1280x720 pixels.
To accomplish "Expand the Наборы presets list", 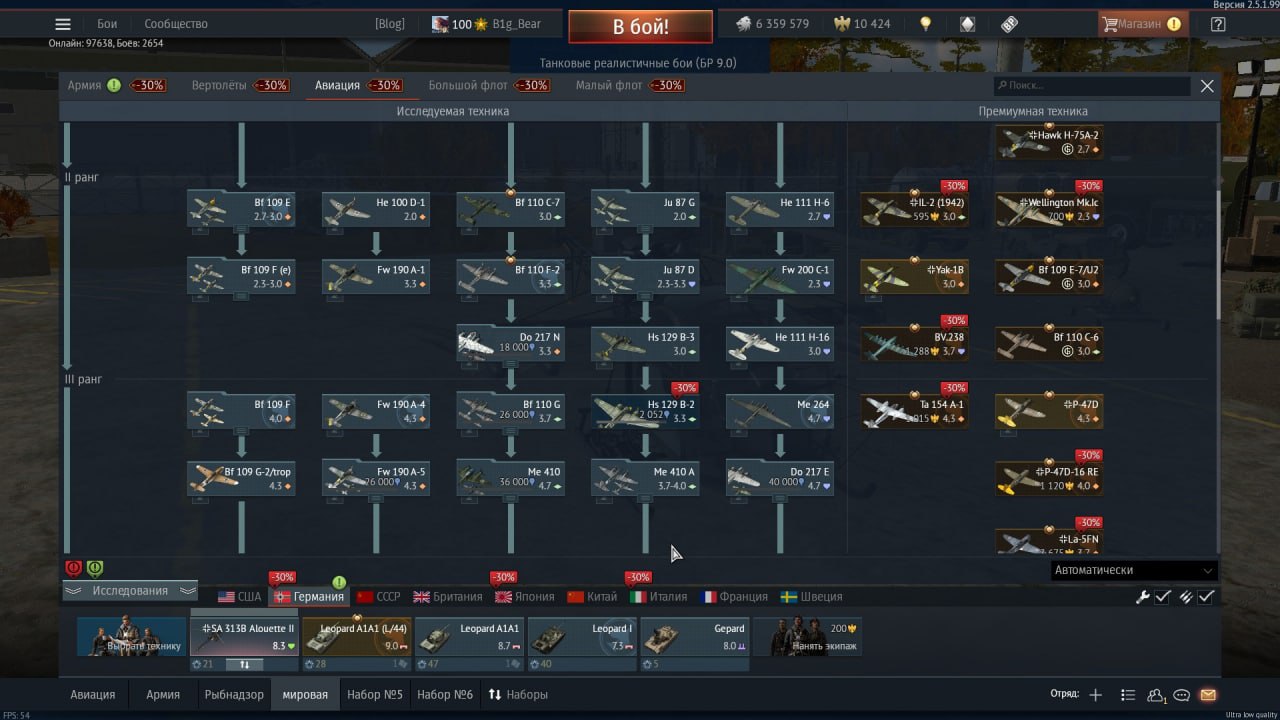I will click(518, 695).
